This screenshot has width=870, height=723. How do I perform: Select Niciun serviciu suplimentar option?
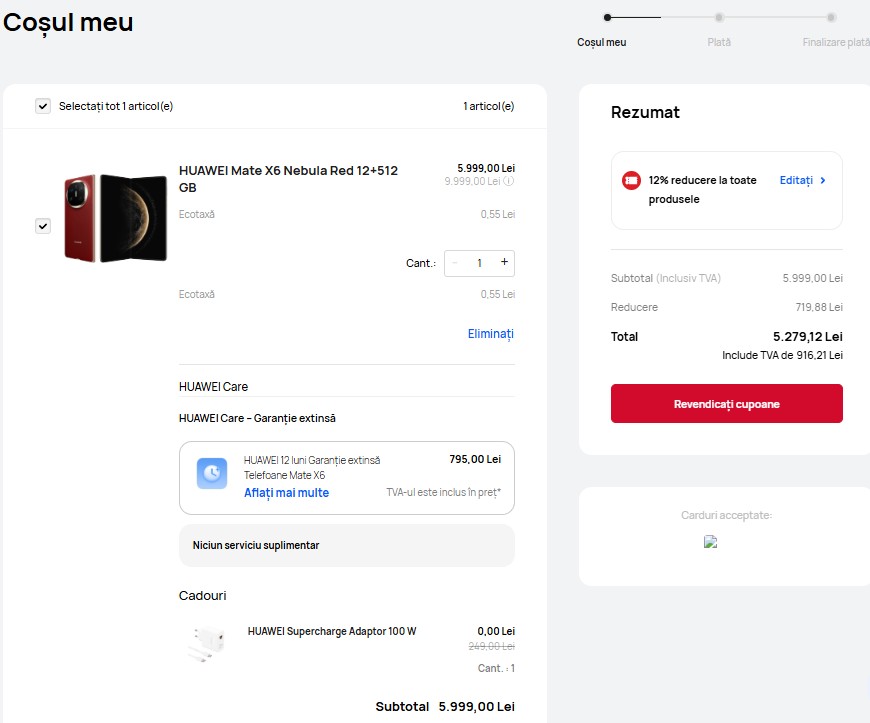346,545
